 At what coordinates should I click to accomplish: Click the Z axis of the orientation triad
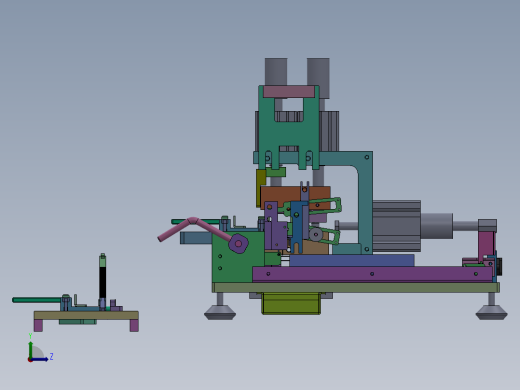40,359
